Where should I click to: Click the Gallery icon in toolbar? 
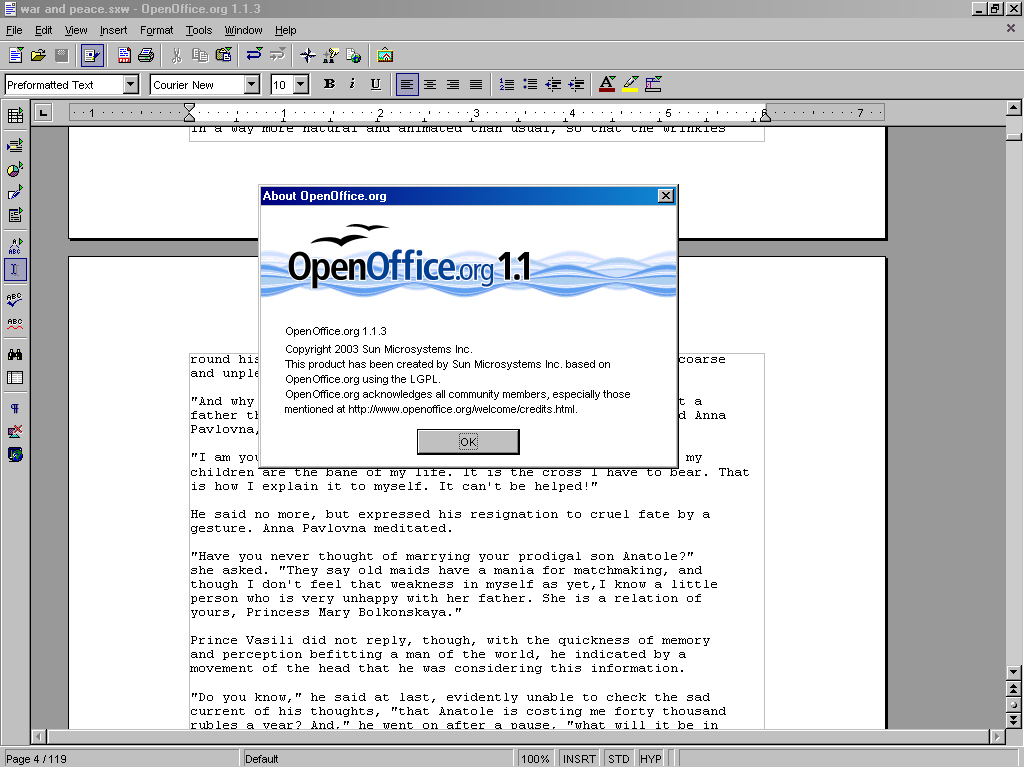point(385,55)
